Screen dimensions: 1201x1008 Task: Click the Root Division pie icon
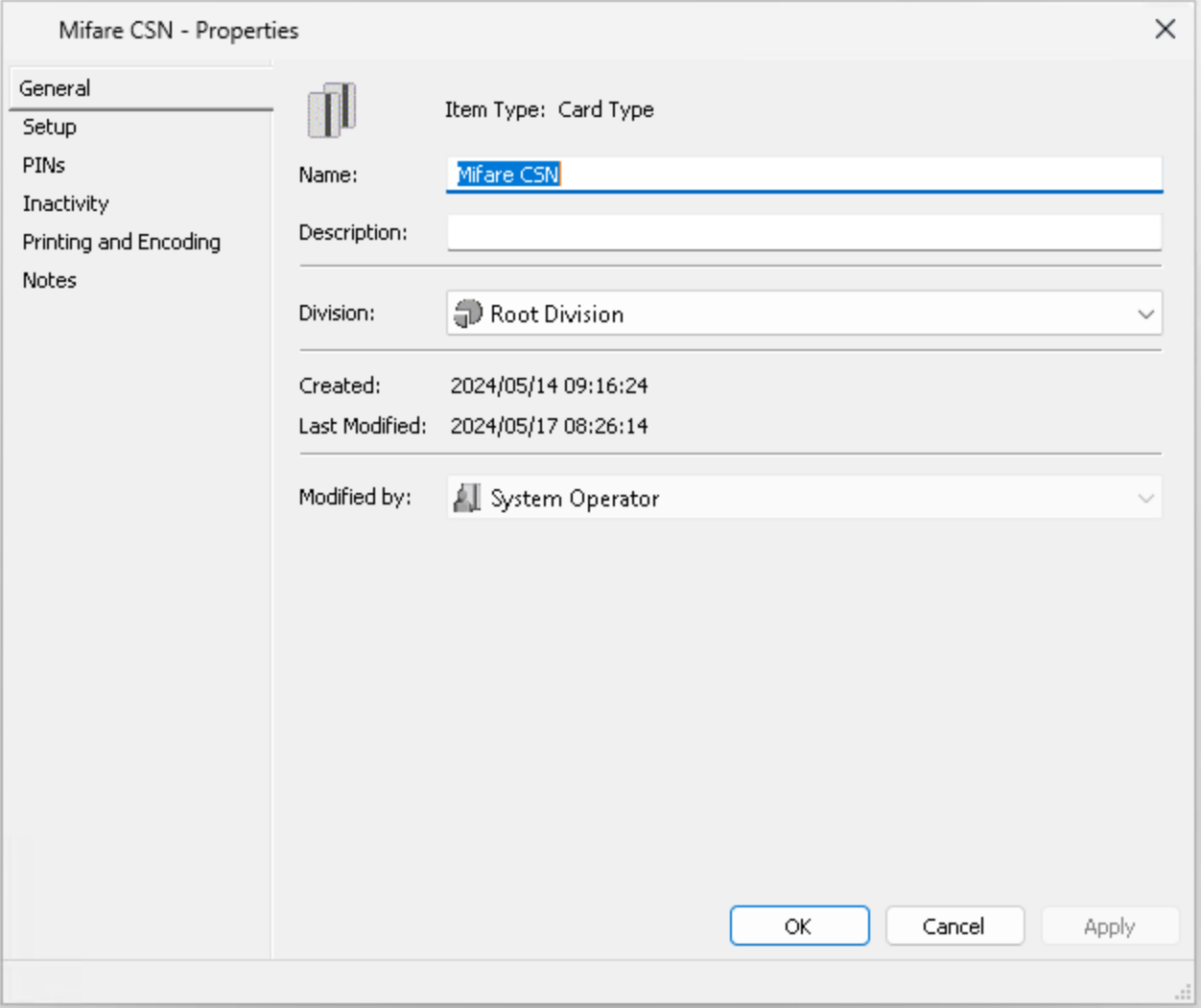pos(468,313)
